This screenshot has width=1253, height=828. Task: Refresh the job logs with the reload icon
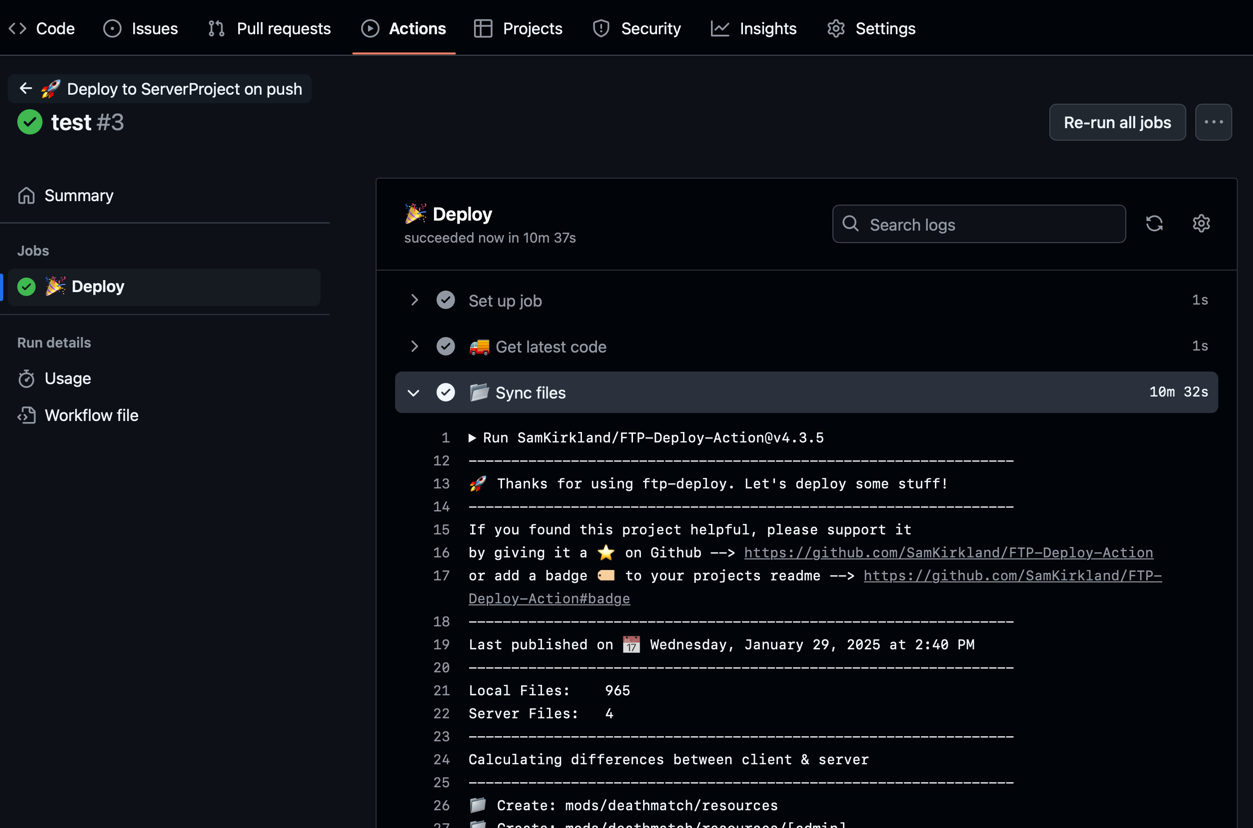pos(1154,224)
